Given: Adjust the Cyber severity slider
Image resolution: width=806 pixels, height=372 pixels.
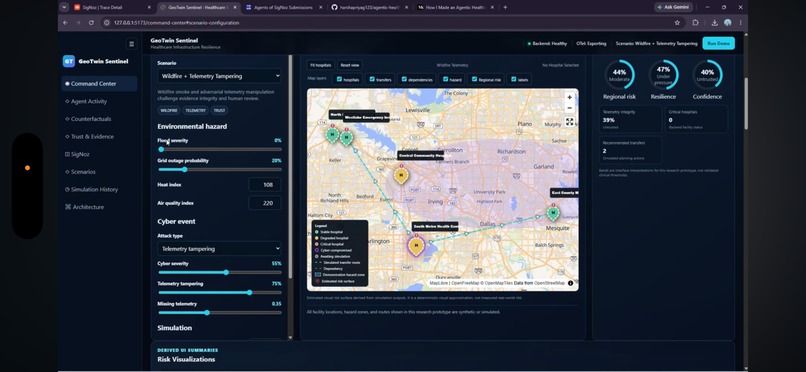Looking at the screenshot, I should point(219,272).
